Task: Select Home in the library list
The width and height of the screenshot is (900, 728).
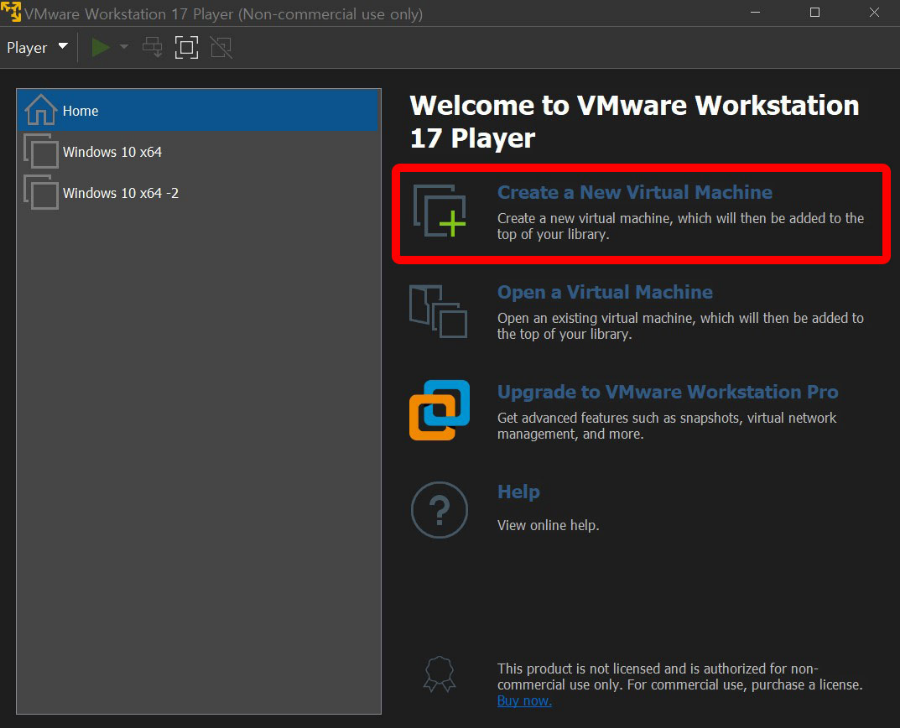Action: (199, 110)
